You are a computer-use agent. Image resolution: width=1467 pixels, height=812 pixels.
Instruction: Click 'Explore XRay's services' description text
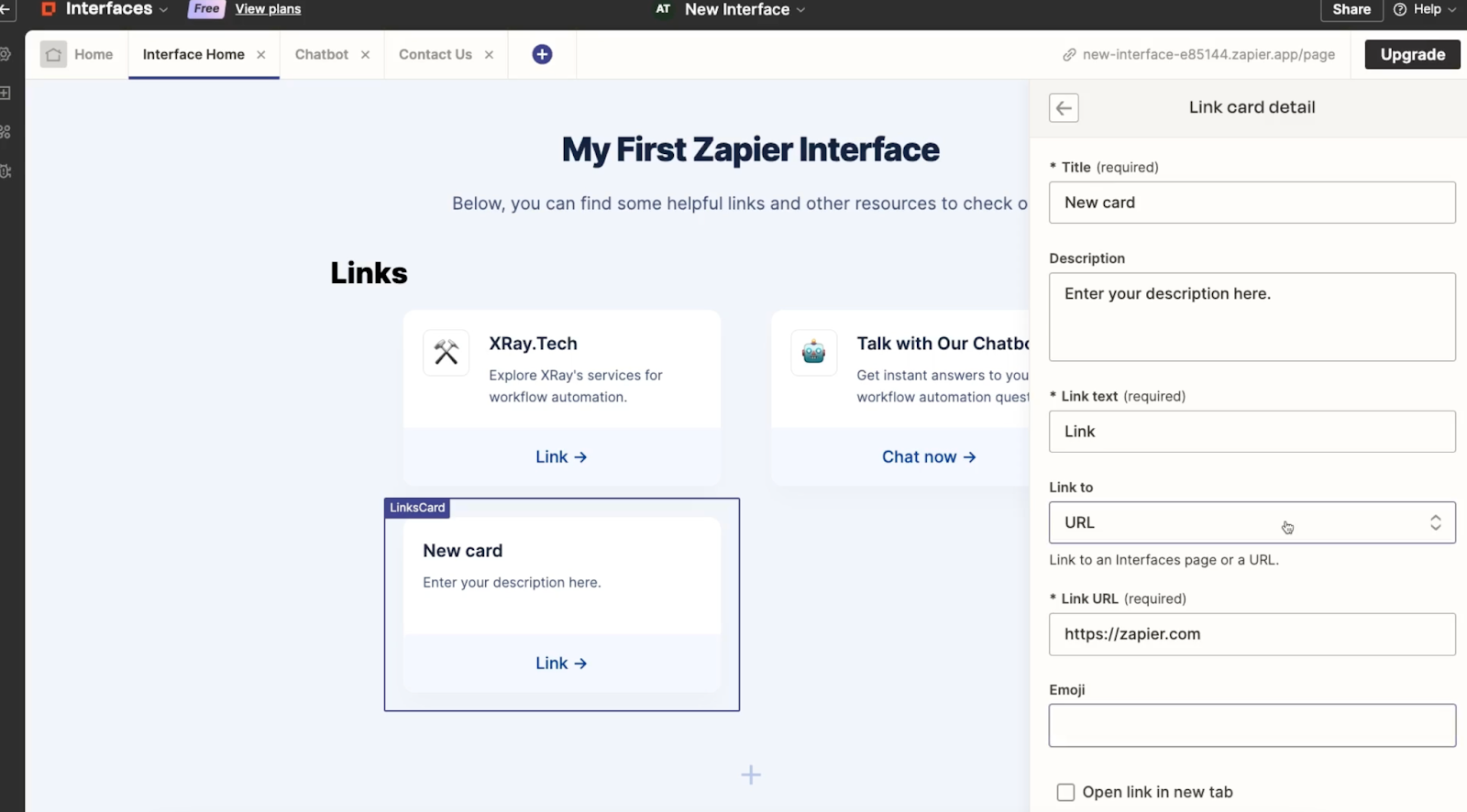[x=575, y=386]
